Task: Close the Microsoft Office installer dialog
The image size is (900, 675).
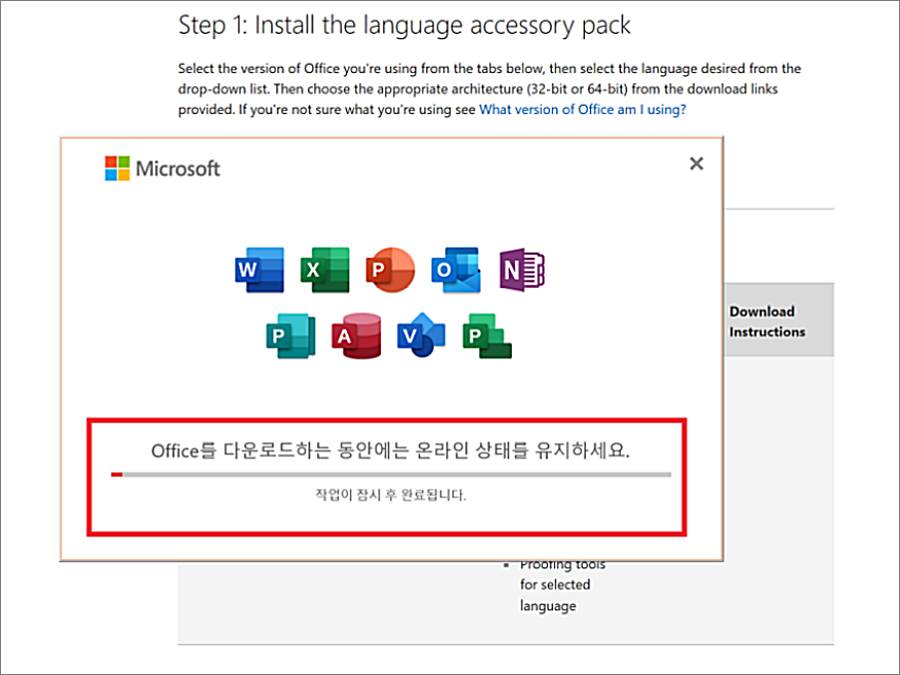Action: click(x=696, y=164)
